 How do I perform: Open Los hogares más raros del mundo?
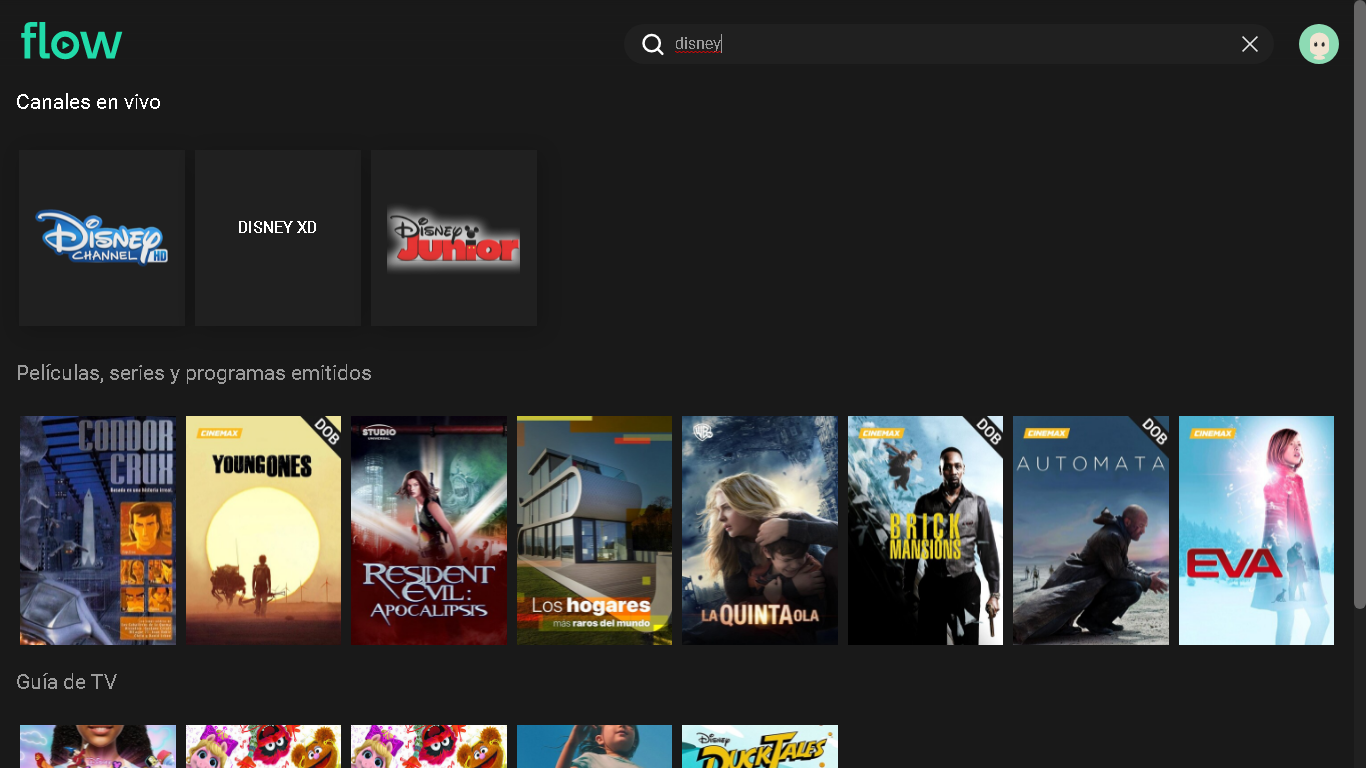point(594,530)
